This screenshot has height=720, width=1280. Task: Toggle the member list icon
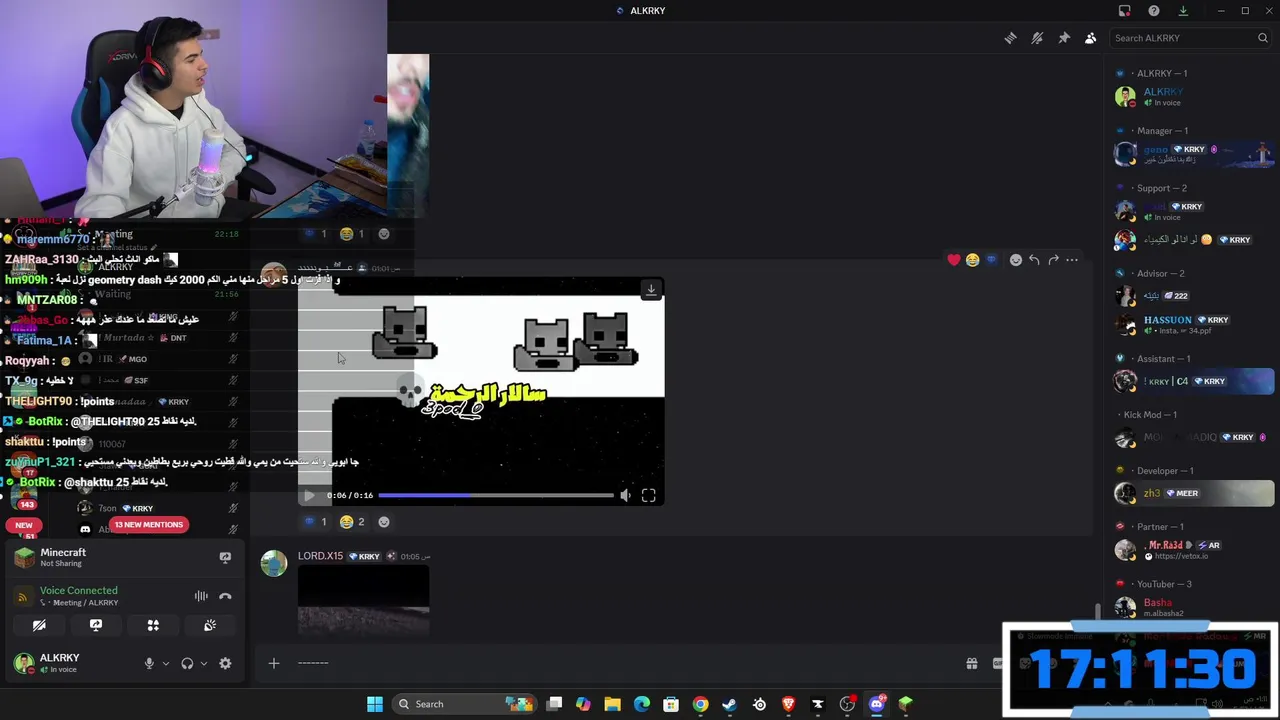[1090, 38]
